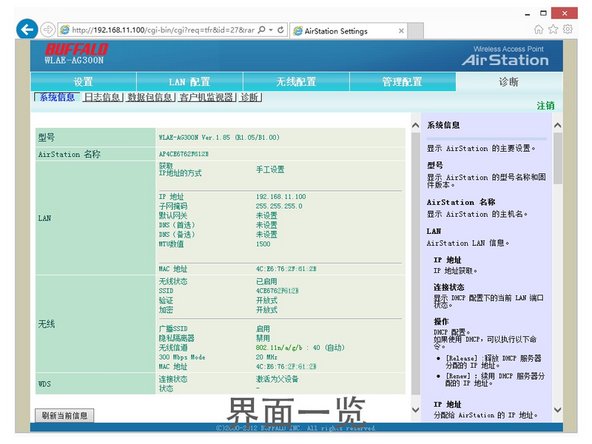The width and height of the screenshot is (592, 444).
Task: Open the 诊断 main tab
Action: pos(509,82)
